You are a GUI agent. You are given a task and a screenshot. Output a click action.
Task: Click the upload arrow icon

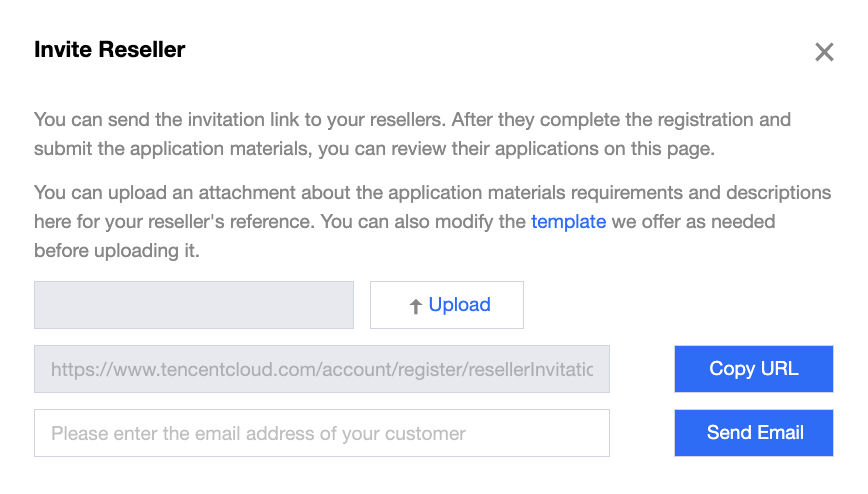tap(416, 307)
